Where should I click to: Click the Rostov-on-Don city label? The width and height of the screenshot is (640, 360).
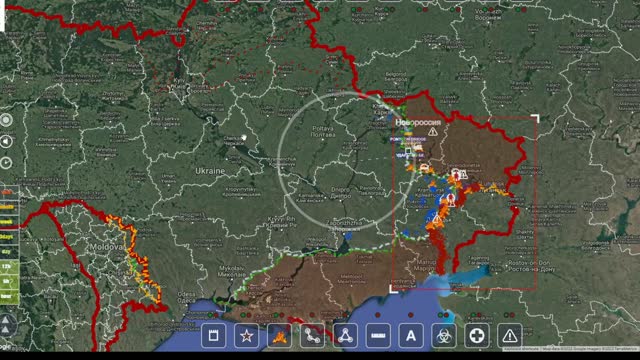(x=531, y=266)
